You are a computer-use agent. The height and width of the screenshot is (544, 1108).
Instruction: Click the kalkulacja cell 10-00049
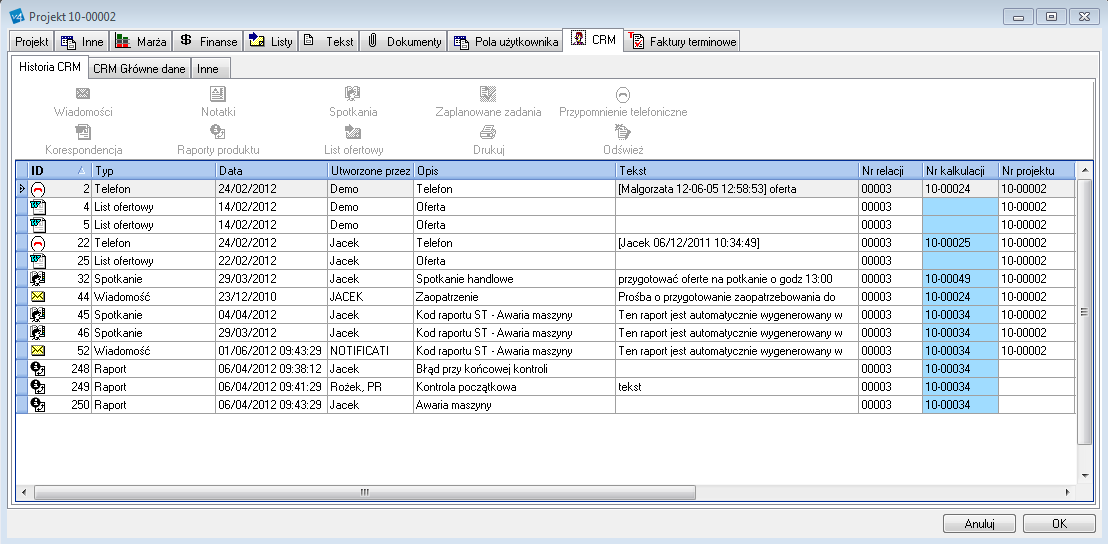(x=960, y=279)
